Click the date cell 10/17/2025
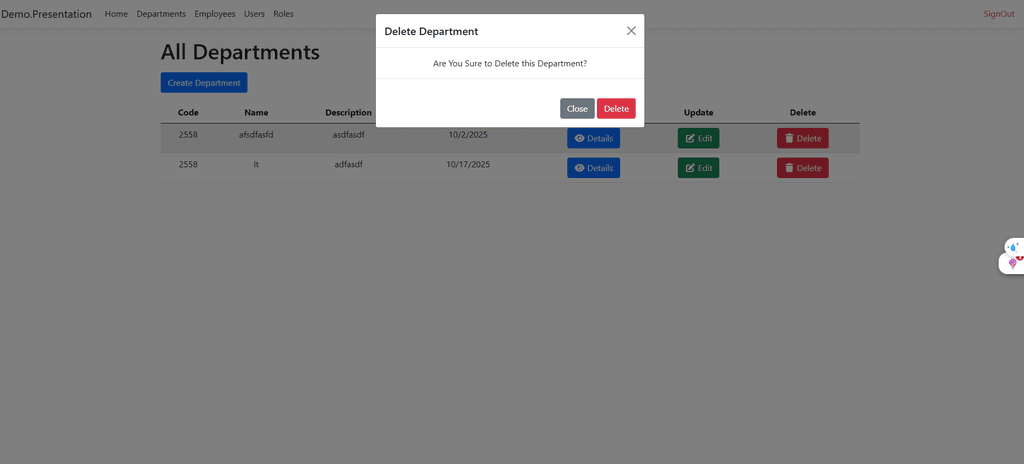The height and width of the screenshot is (464, 1024). (x=468, y=165)
